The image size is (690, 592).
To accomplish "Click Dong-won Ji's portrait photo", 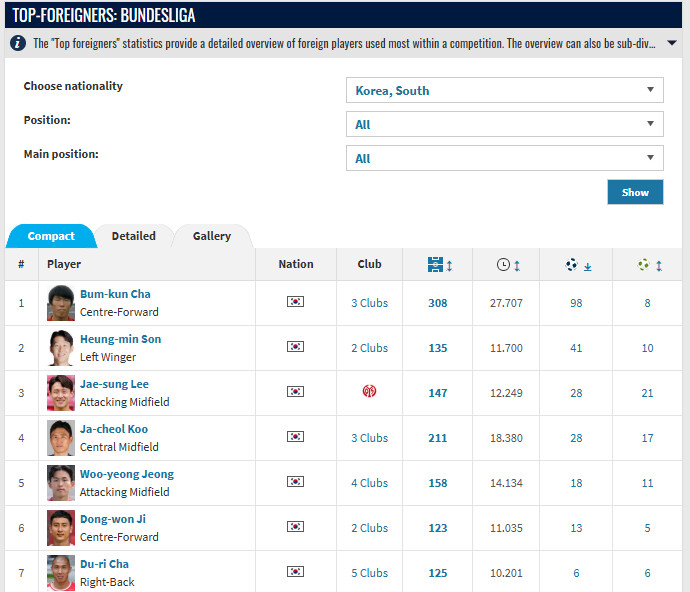I will tap(61, 528).
